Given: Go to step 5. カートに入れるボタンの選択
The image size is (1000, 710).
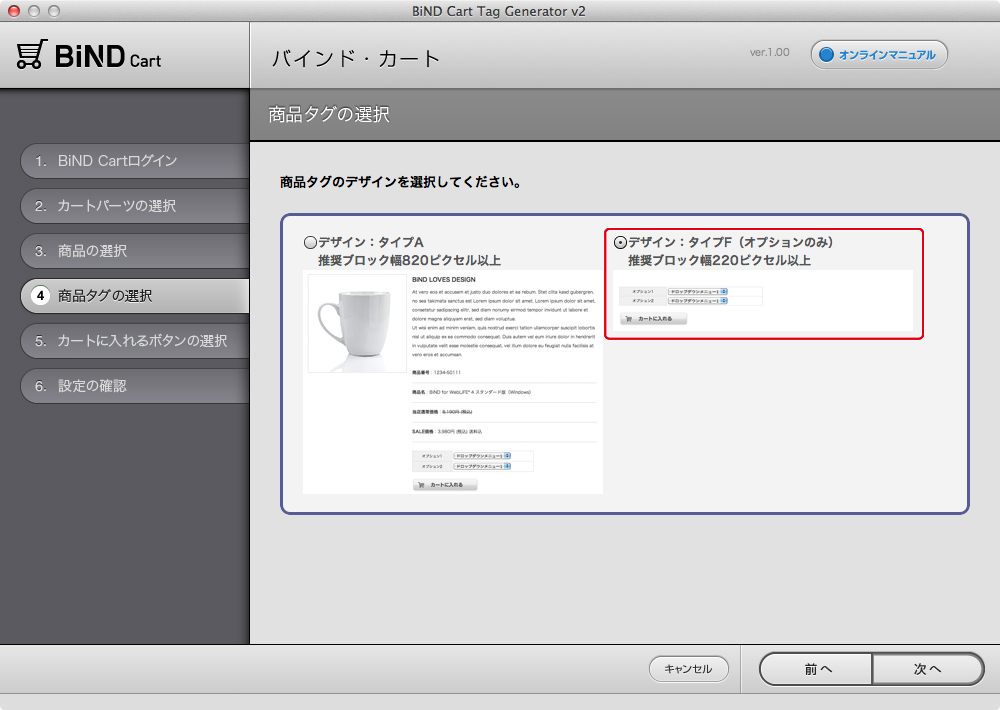Looking at the screenshot, I should coord(135,341).
